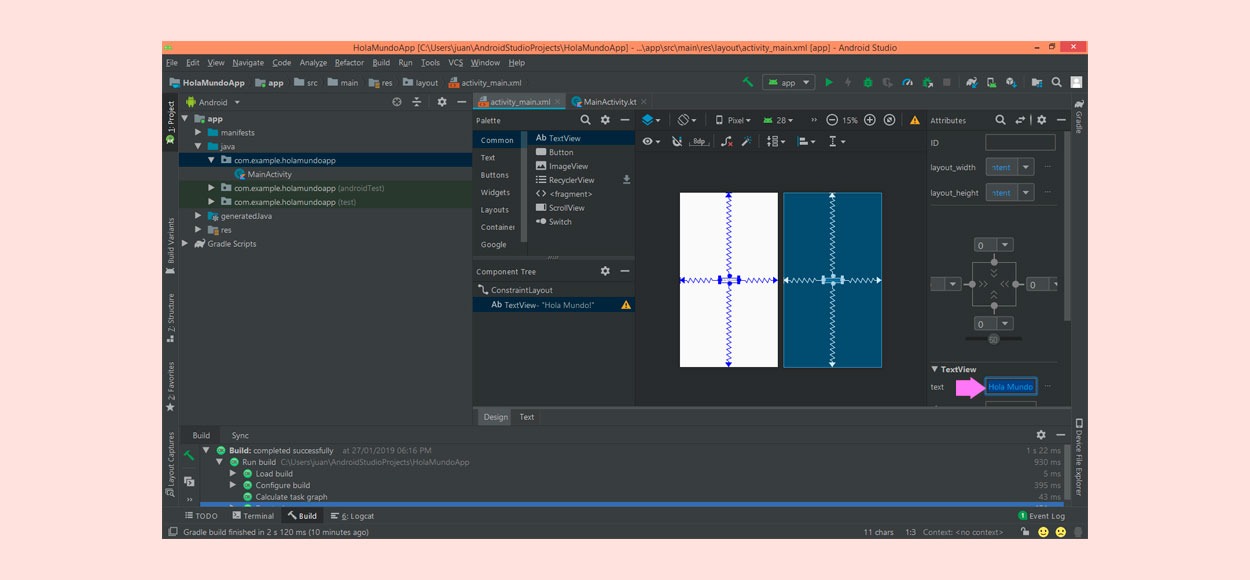Click the Infer Constraints magic wand
Viewport: 1250px width, 580px height.
coord(746,142)
